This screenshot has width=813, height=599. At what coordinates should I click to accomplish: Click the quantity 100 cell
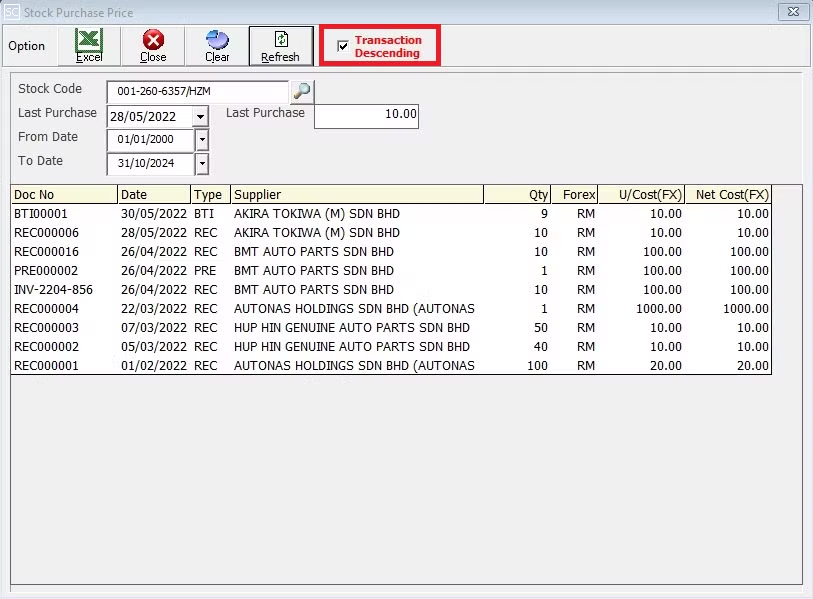tap(537, 366)
